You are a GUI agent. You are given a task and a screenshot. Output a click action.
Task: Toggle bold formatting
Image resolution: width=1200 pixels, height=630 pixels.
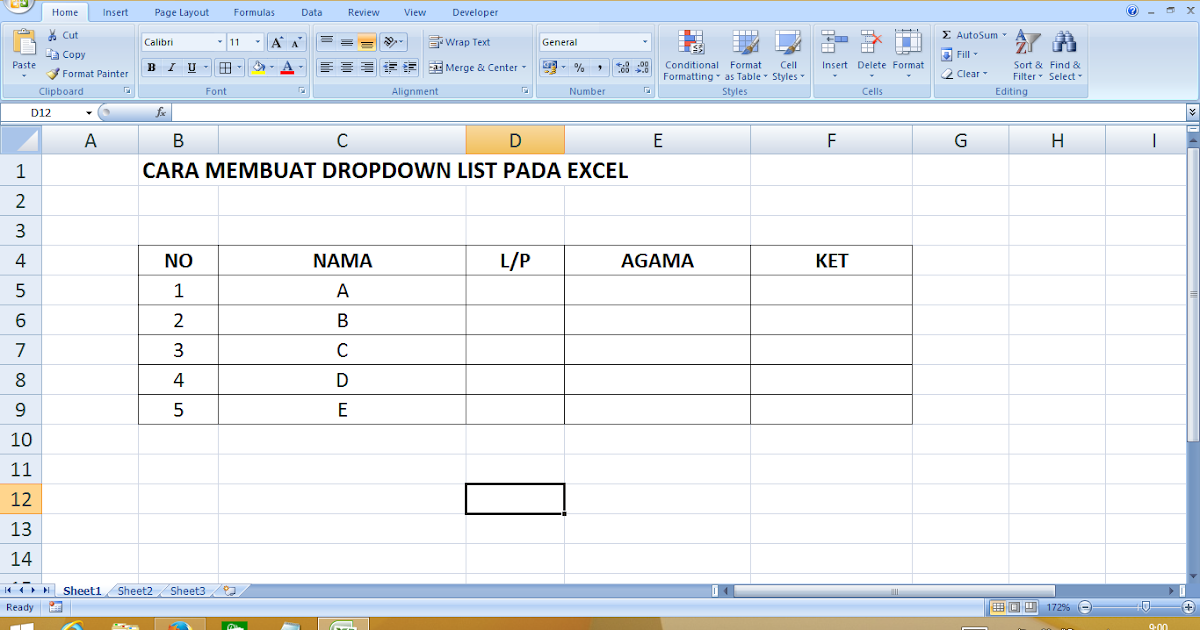click(150, 67)
